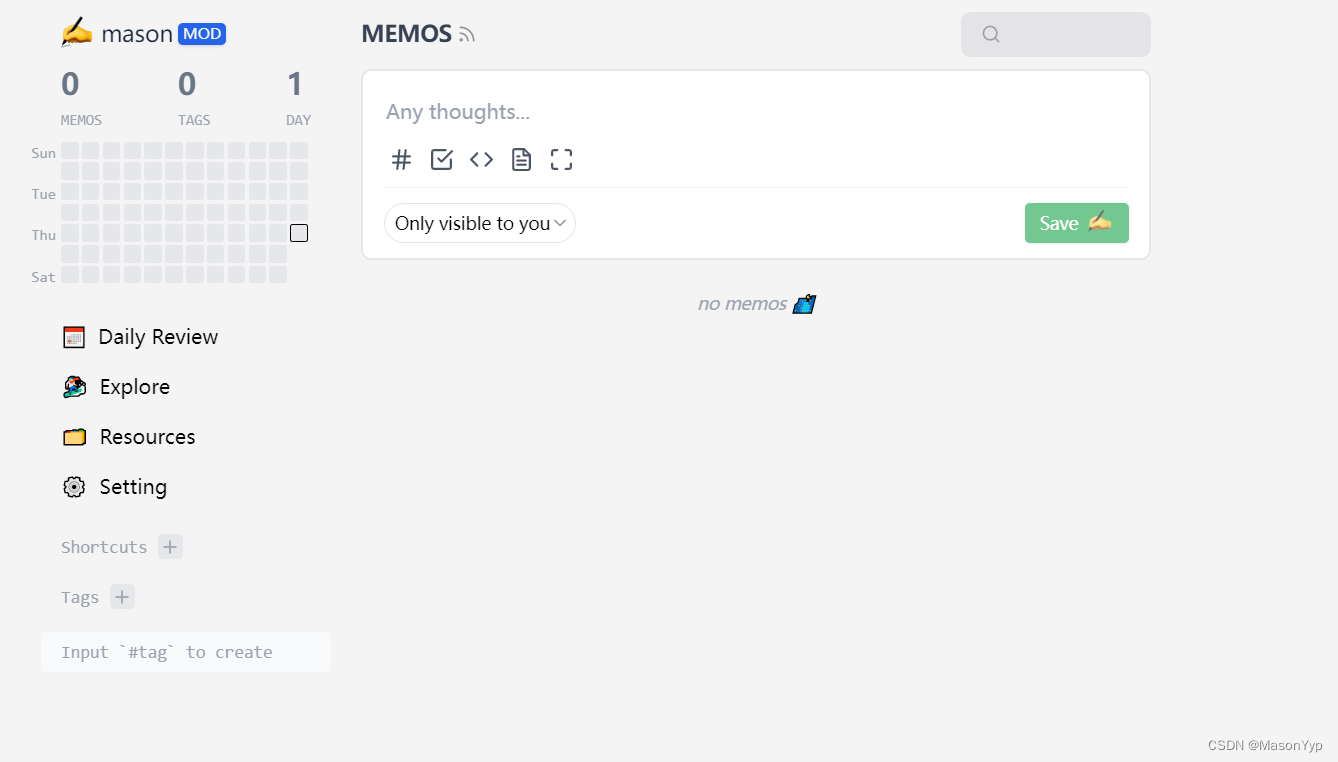This screenshot has width=1338, height=762.
Task: Open the RSS feed next to MEMOS title
Action: [x=466, y=34]
